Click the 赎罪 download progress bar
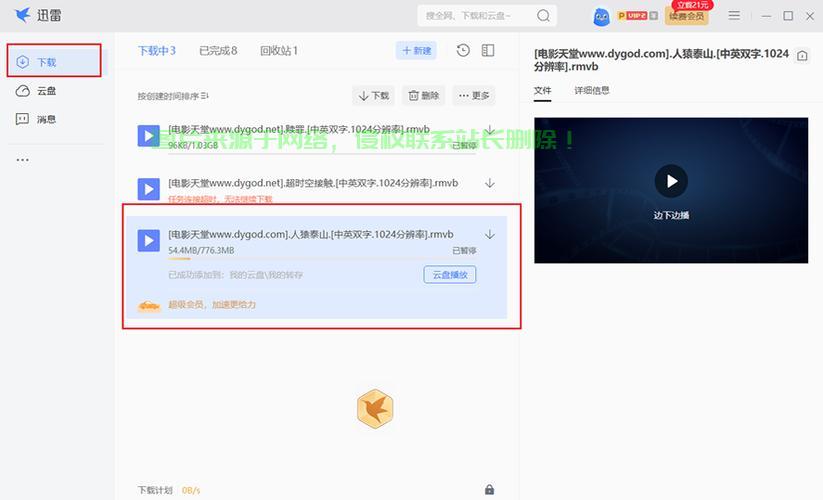 coord(322,153)
